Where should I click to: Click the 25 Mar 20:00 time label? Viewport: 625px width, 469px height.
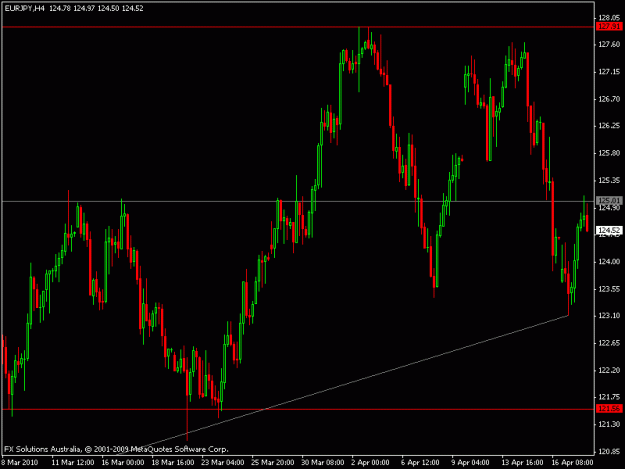[273, 462]
